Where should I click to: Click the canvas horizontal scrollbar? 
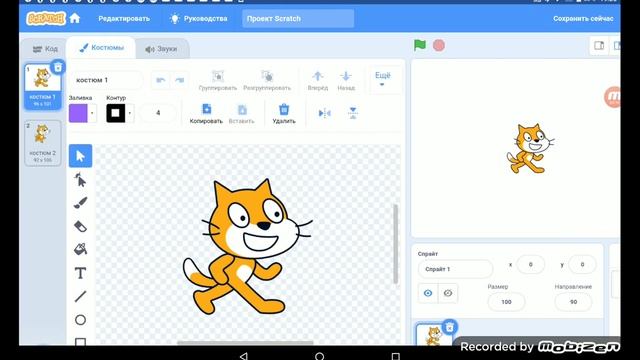[x=245, y=343]
